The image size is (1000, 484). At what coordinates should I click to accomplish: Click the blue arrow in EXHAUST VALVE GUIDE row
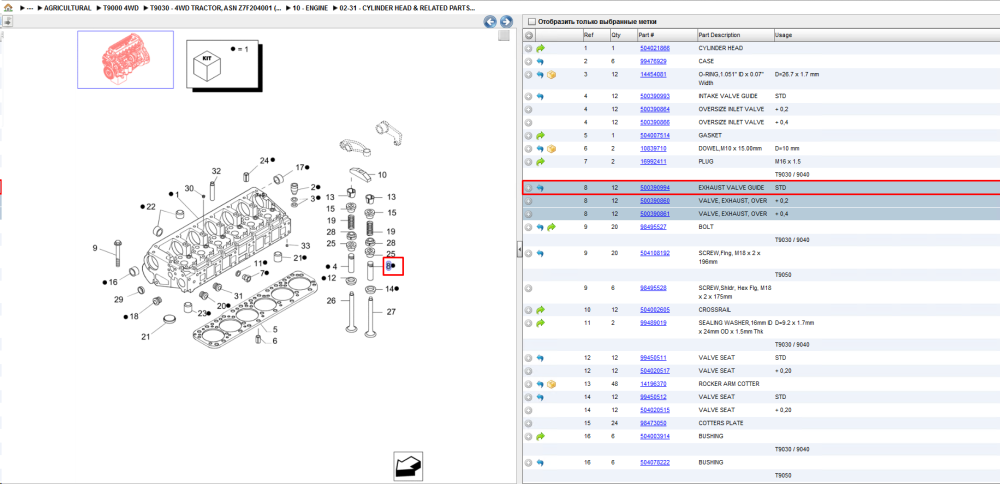(540, 188)
